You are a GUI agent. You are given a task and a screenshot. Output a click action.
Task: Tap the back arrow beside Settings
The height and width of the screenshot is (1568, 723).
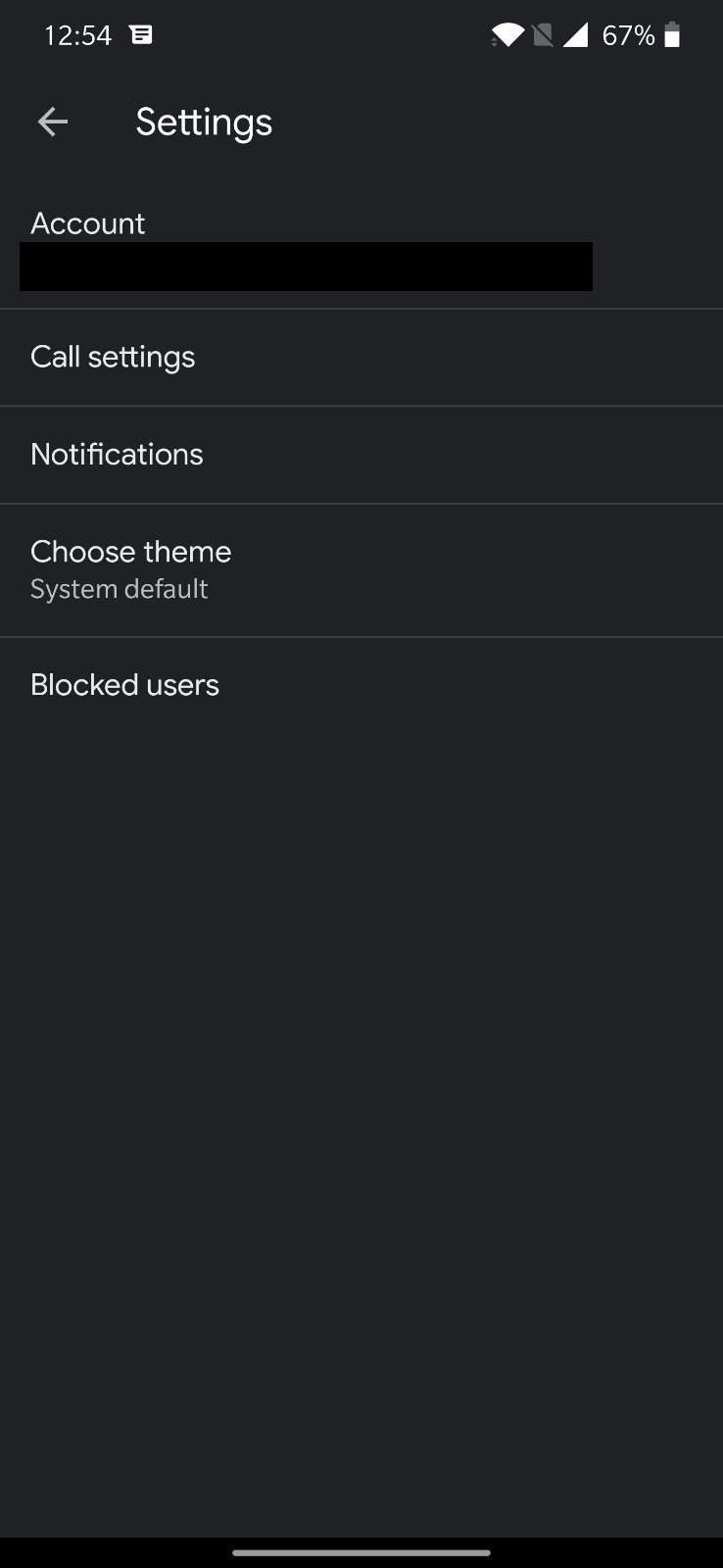coord(53,122)
